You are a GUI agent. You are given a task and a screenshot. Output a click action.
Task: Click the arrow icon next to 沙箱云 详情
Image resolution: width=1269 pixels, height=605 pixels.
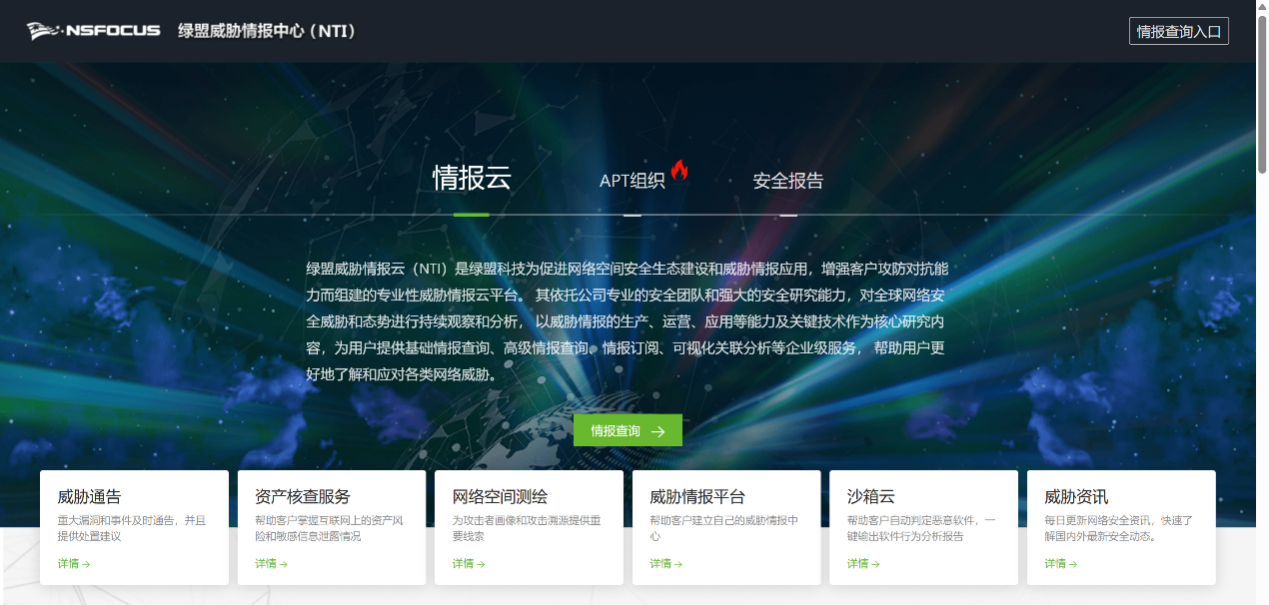pos(875,563)
